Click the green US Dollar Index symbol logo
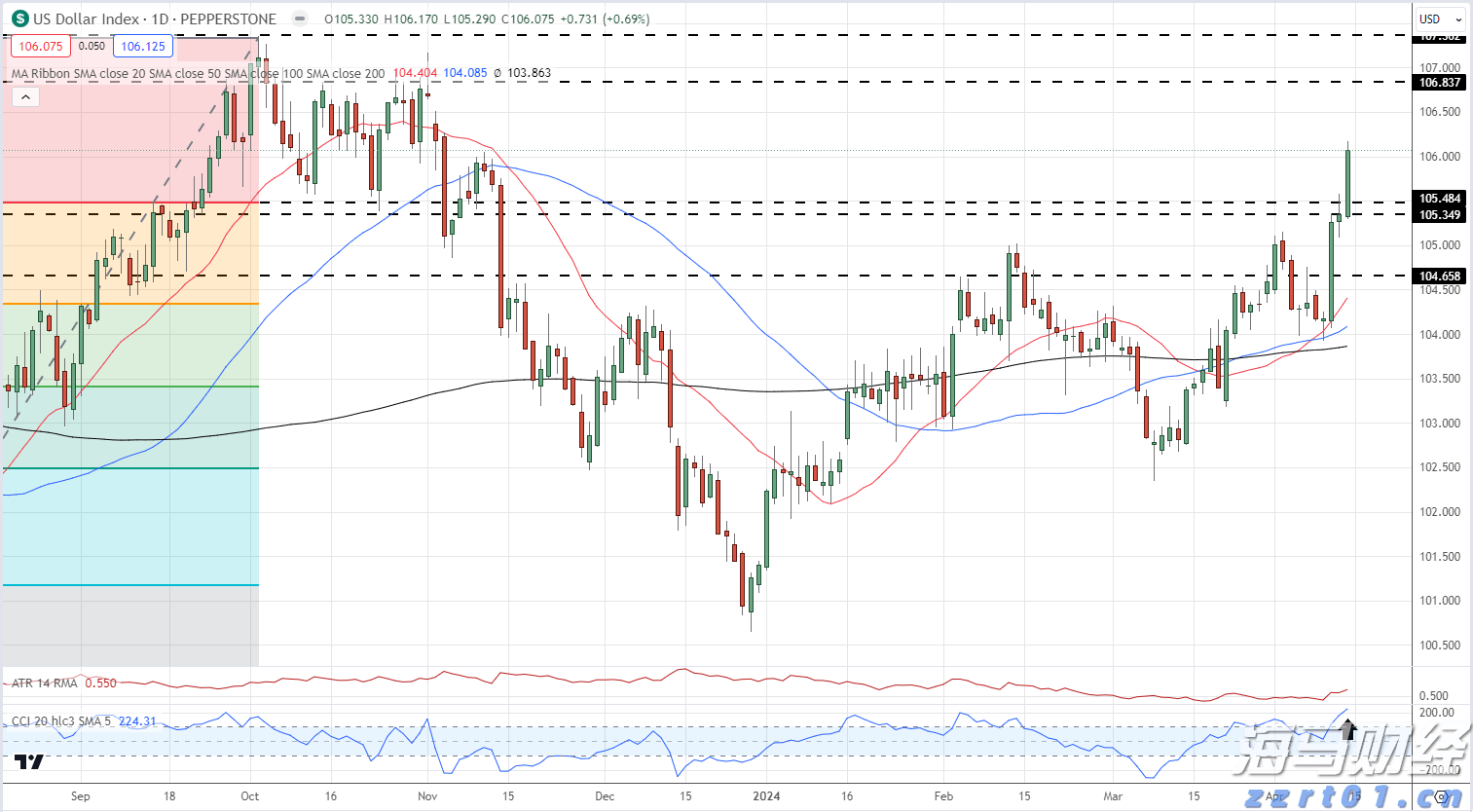This screenshot has width=1473, height=812. pyautogui.click(x=19, y=18)
